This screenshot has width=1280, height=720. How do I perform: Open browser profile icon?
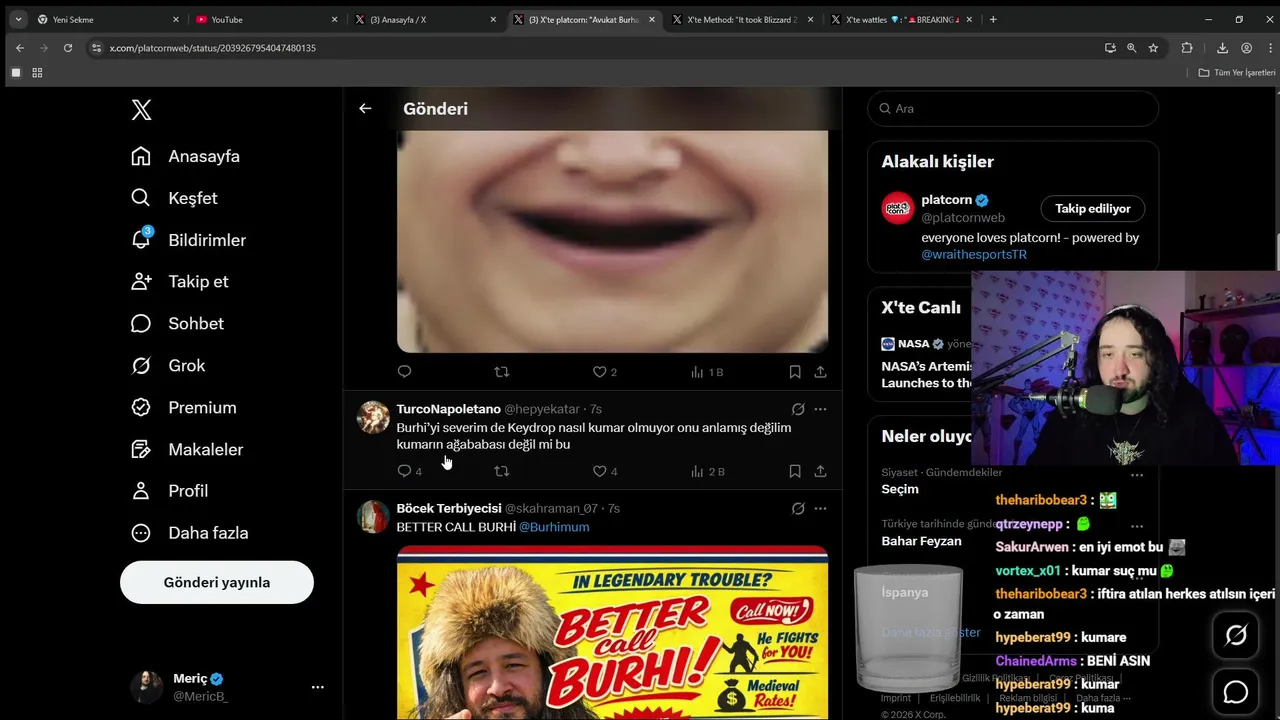click(x=1246, y=48)
